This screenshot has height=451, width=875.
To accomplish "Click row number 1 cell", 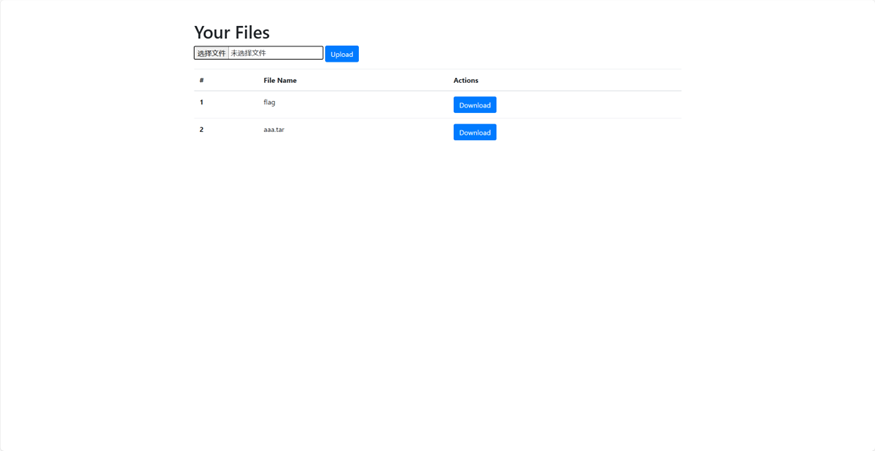I will pyautogui.click(x=201, y=102).
